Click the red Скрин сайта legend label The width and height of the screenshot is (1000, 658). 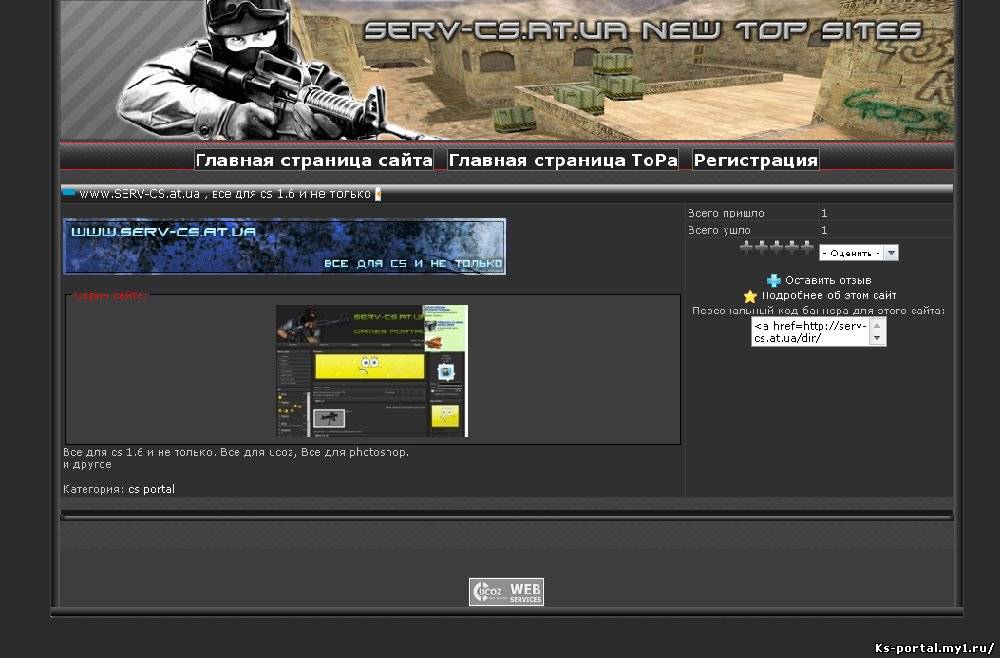[110, 295]
